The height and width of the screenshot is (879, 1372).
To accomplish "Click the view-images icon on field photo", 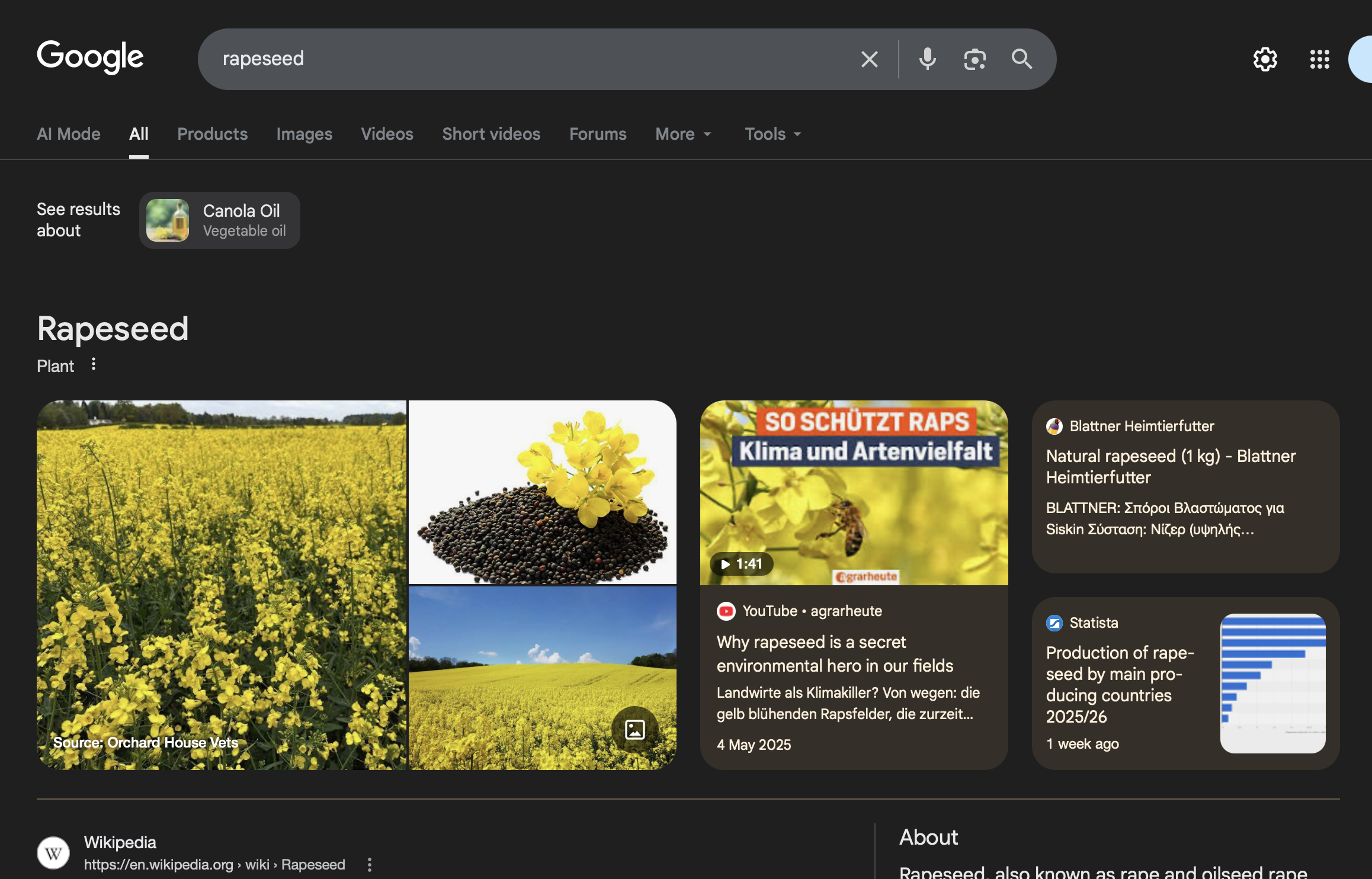I will pyautogui.click(x=634, y=729).
